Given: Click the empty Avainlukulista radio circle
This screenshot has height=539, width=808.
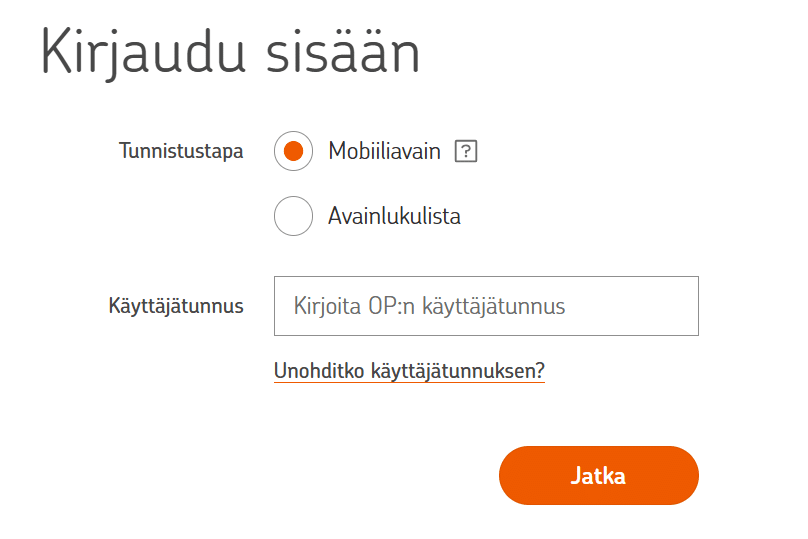Looking at the screenshot, I should click(x=293, y=215).
